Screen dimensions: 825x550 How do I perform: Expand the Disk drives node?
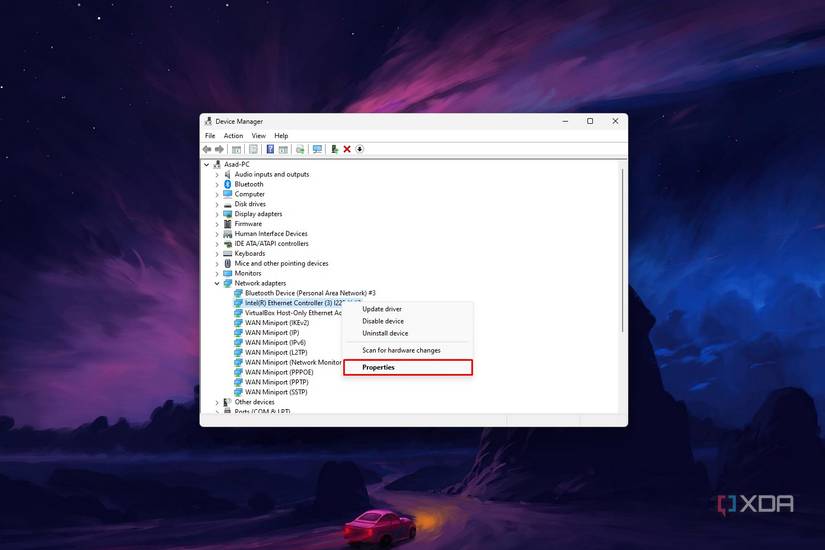[217, 204]
